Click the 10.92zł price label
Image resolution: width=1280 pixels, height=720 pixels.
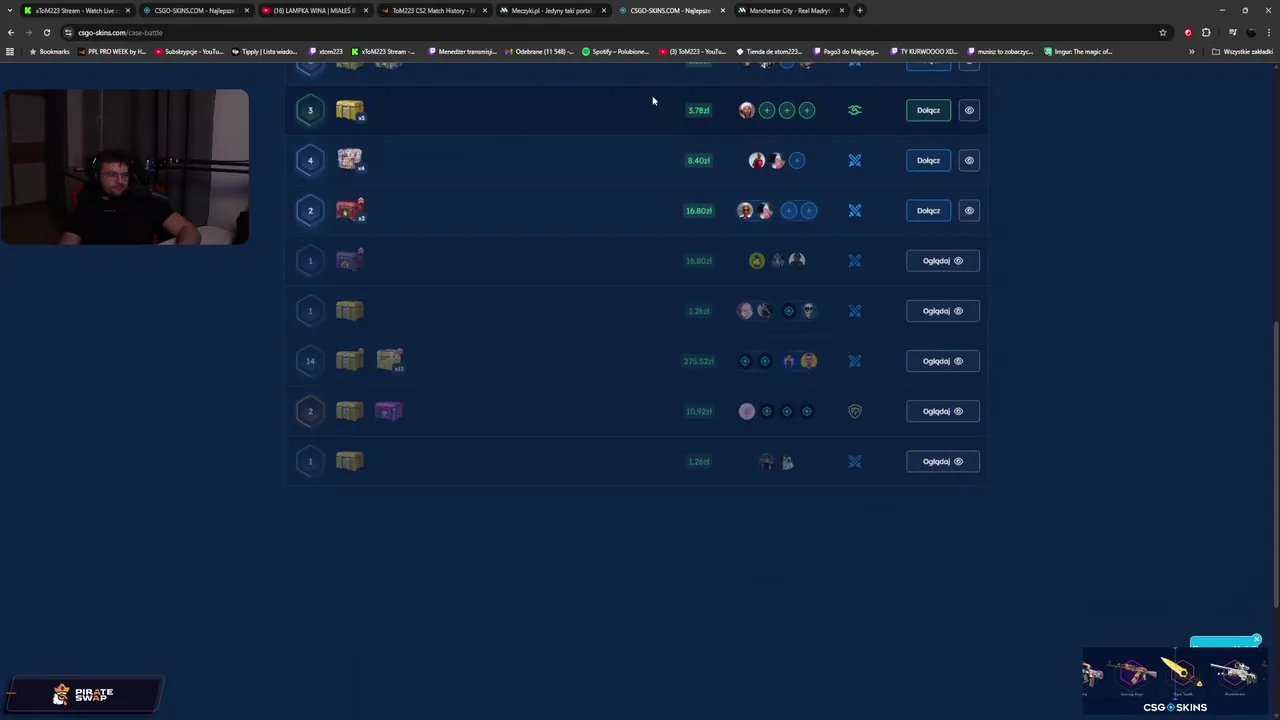pyautogui.click(x=699, y=411)
